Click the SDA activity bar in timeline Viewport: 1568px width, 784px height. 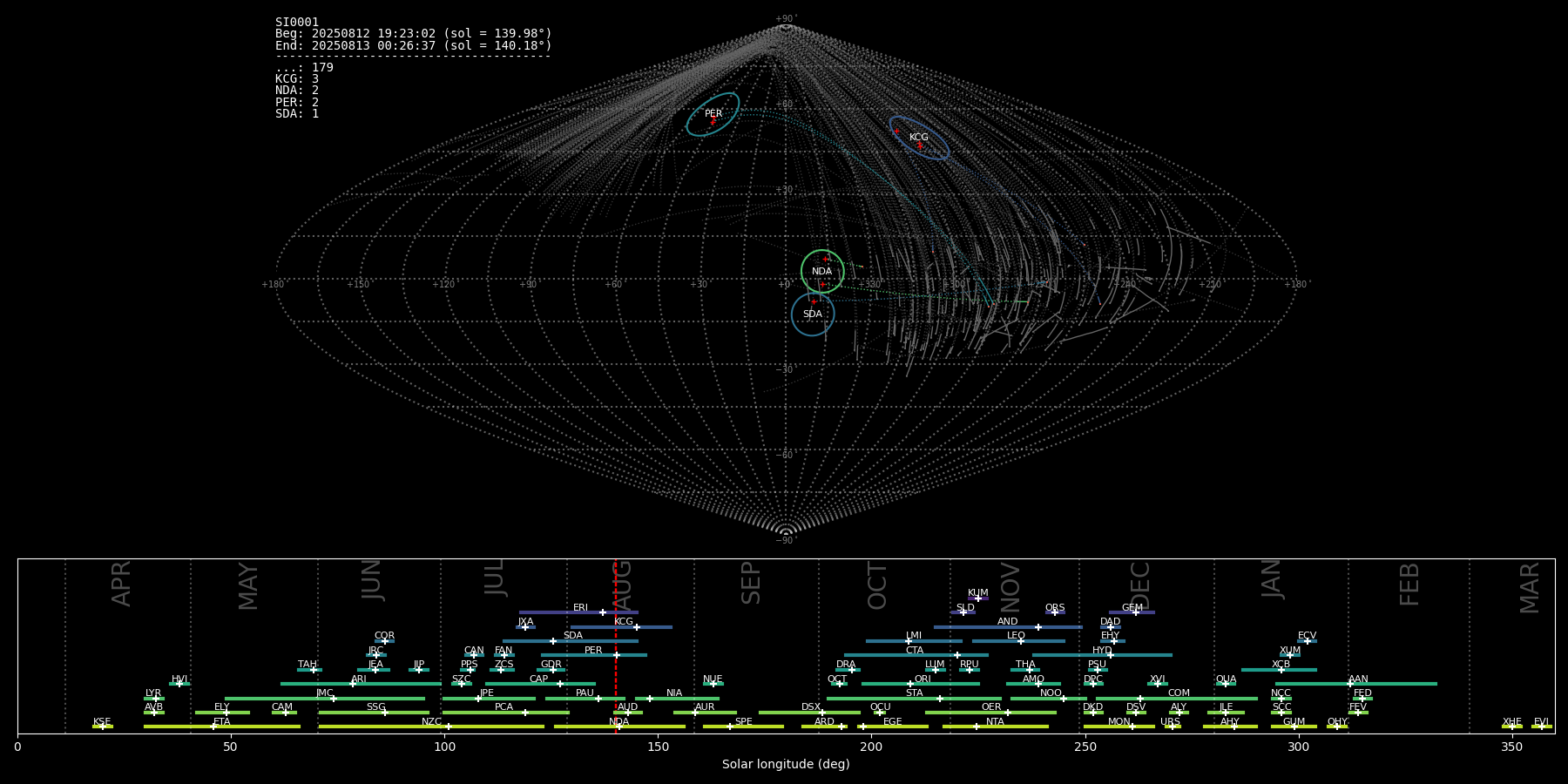pyautogui.click(x=570, y=641)
